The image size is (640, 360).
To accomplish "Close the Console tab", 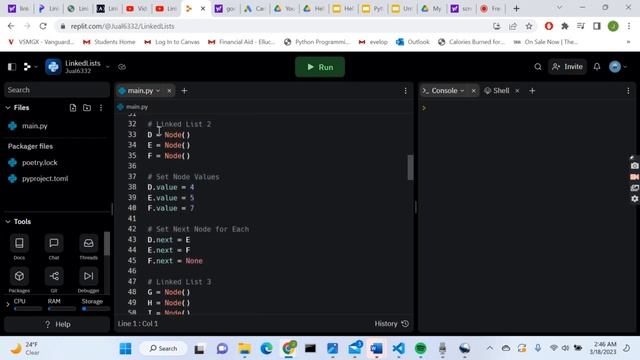I will [x=473, y=91].
